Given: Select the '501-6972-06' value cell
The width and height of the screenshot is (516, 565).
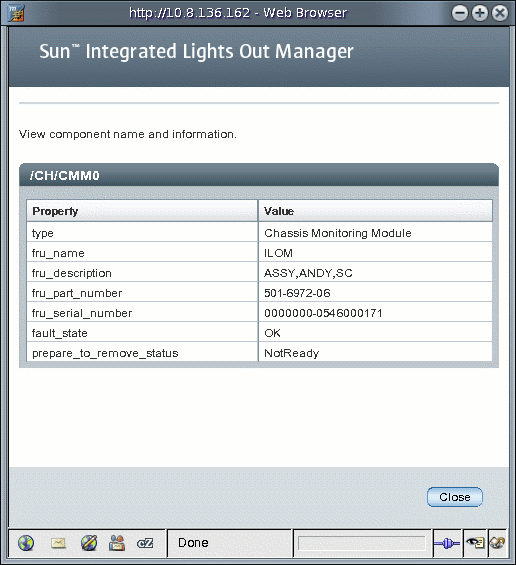Looking at the screenshot, I should (x=375, y=293).
